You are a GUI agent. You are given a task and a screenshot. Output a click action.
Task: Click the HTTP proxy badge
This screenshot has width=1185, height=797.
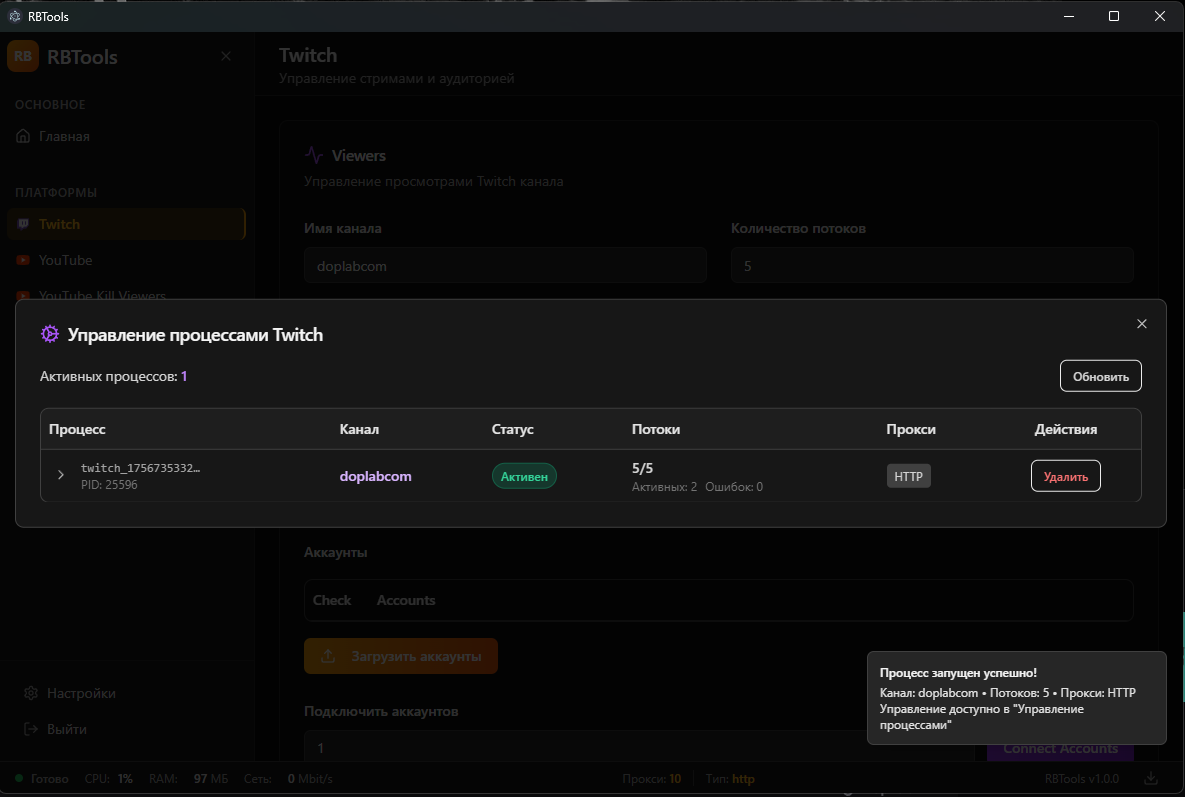point(908,476)
